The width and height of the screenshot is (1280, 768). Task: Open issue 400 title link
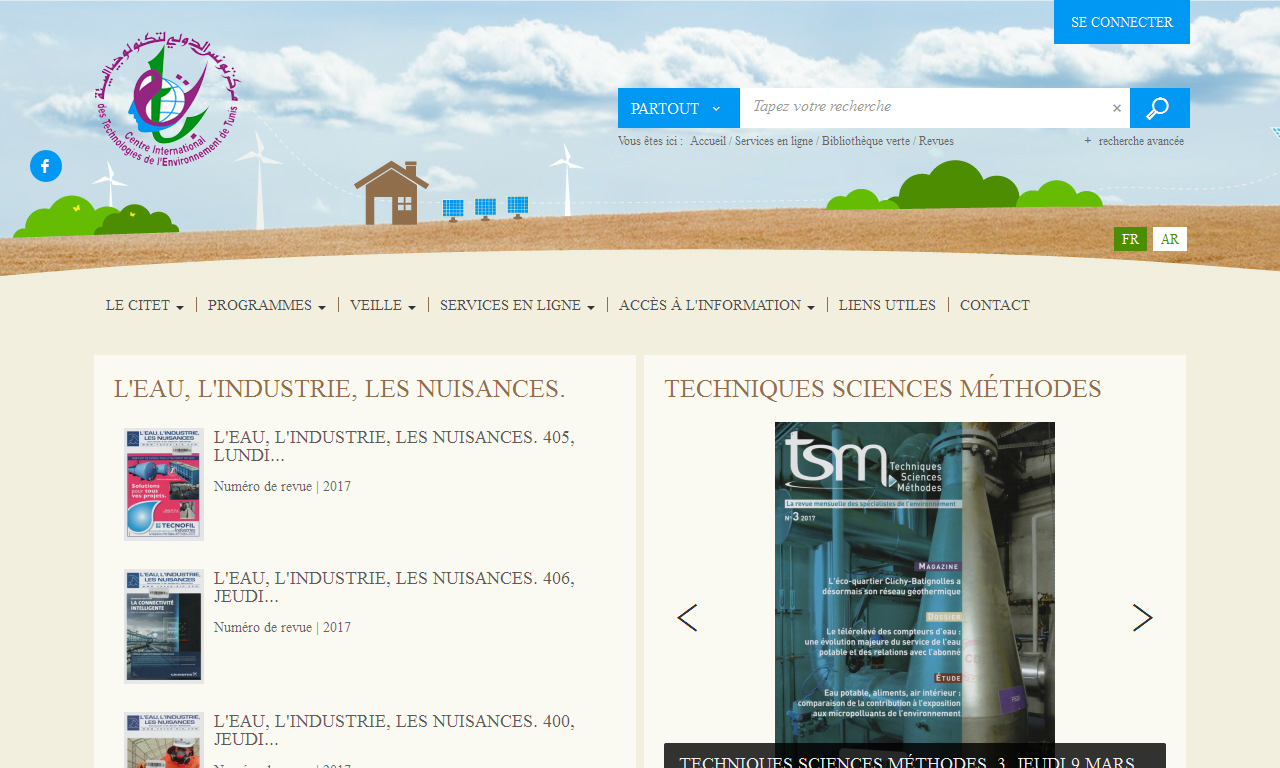[394, 730]
